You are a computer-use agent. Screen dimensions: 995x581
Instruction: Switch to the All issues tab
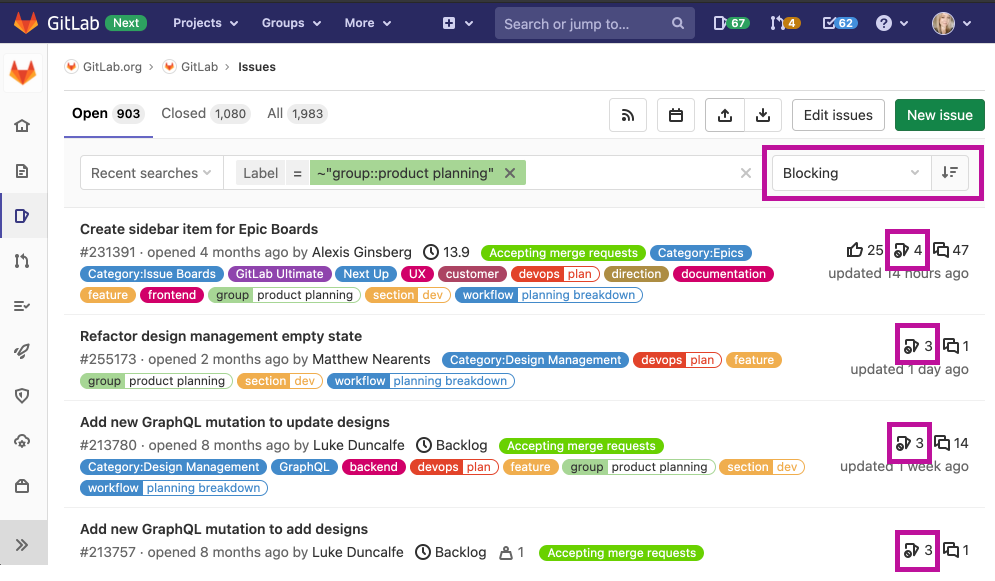(295, 114)
